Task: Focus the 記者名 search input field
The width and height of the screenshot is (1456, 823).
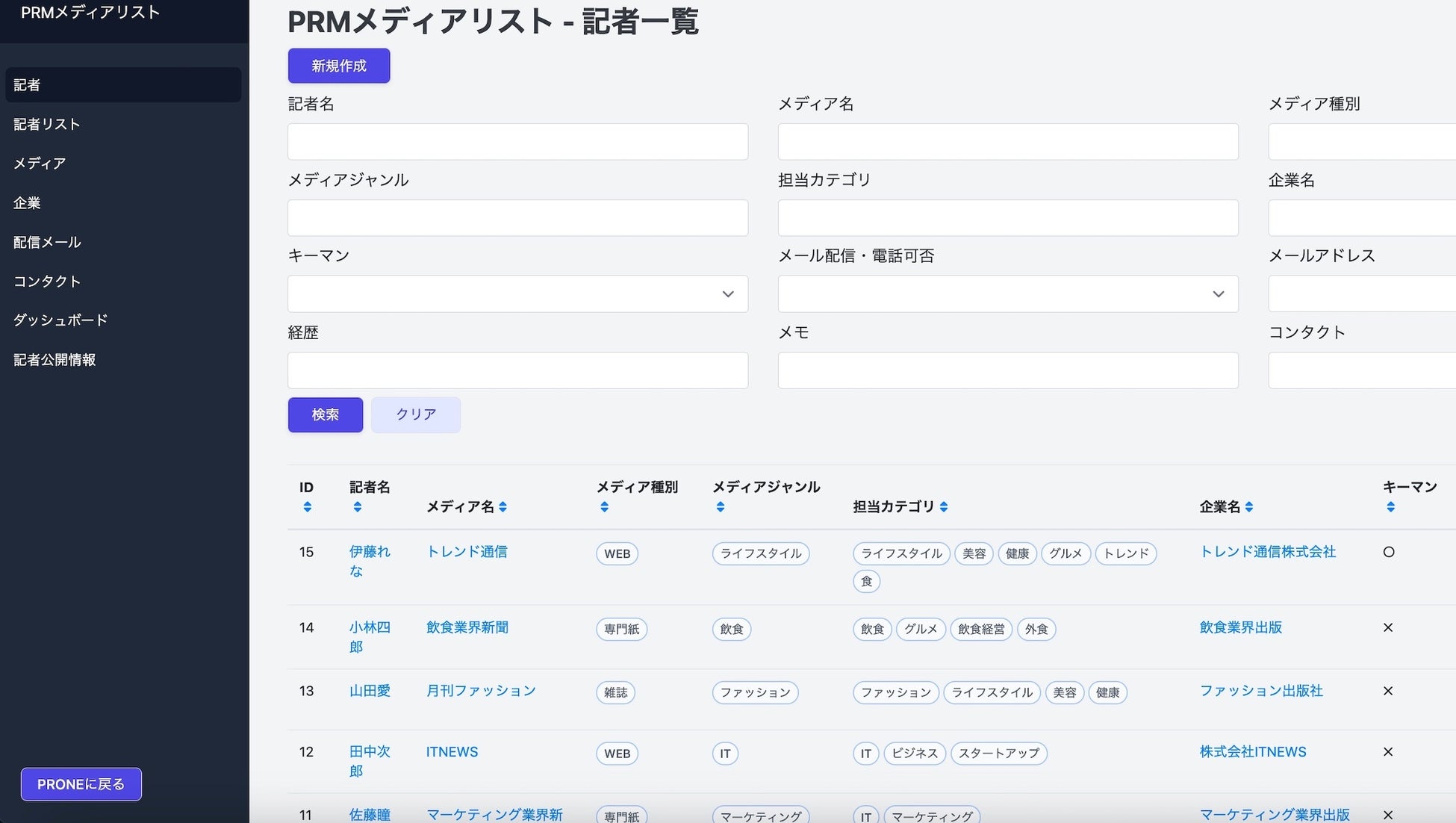Action: [x=517, y=142]
